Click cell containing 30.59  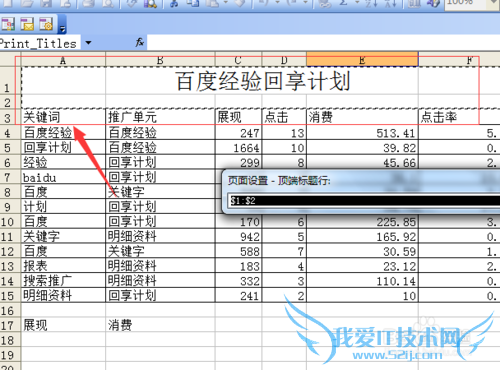coord(362,251)
